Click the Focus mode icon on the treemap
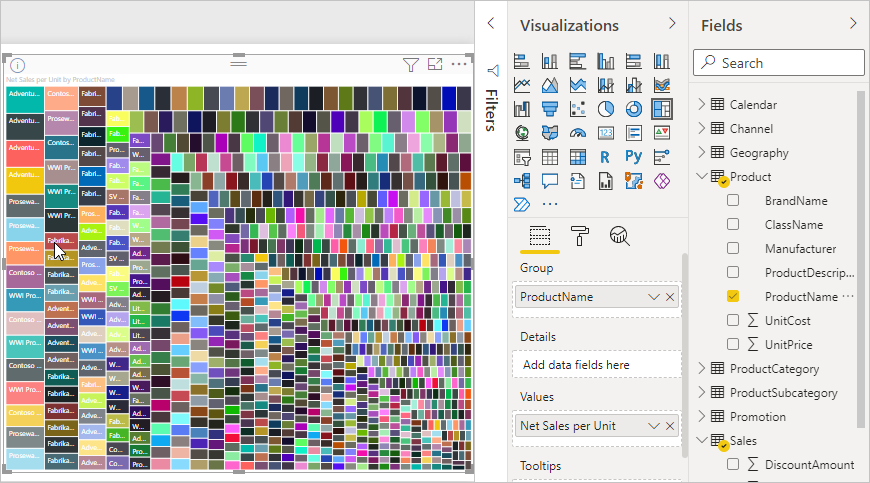The height and width of the screenshot is (483, 870). point(435,65)
